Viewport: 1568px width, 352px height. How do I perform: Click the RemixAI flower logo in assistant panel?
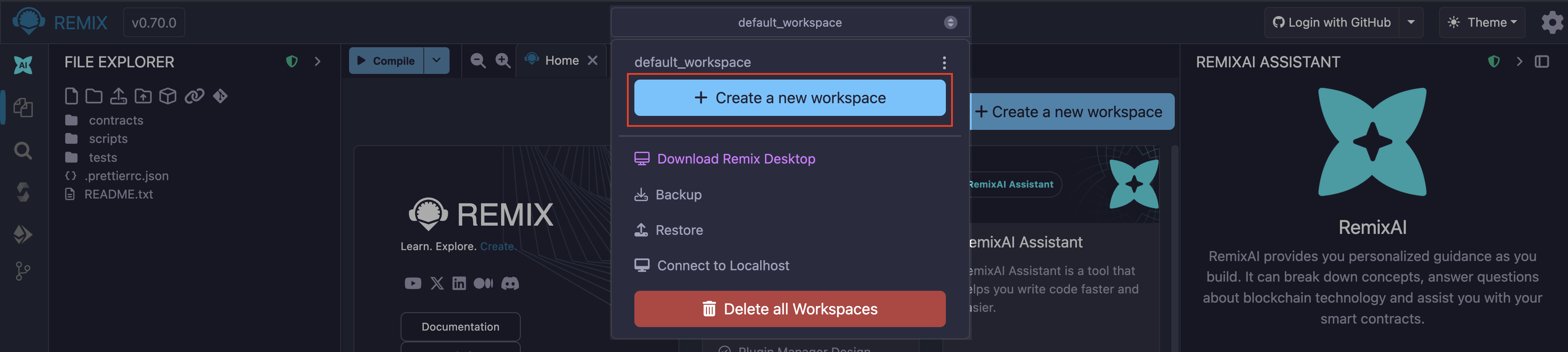click(1372, 142)
